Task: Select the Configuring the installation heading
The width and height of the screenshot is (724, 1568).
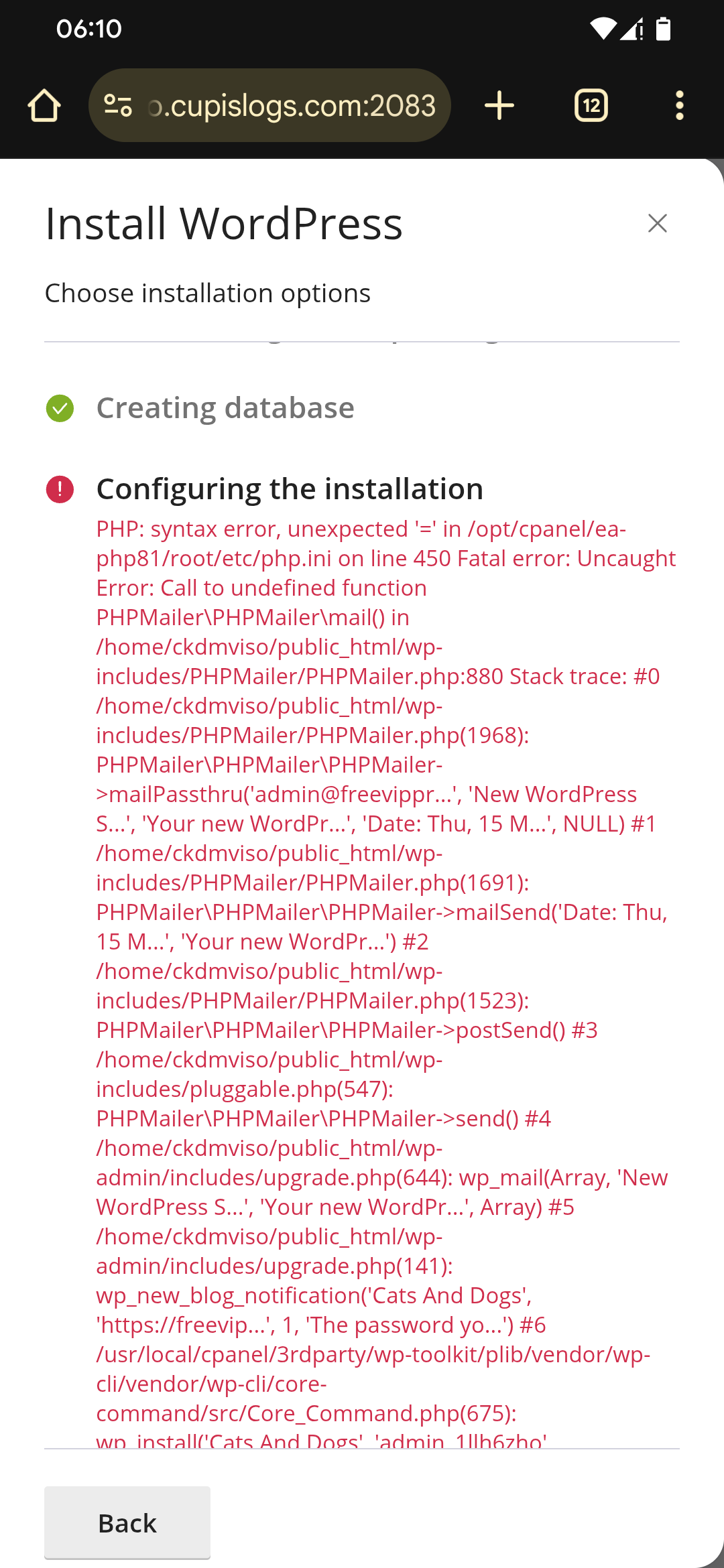Action: tap(290, 489)
